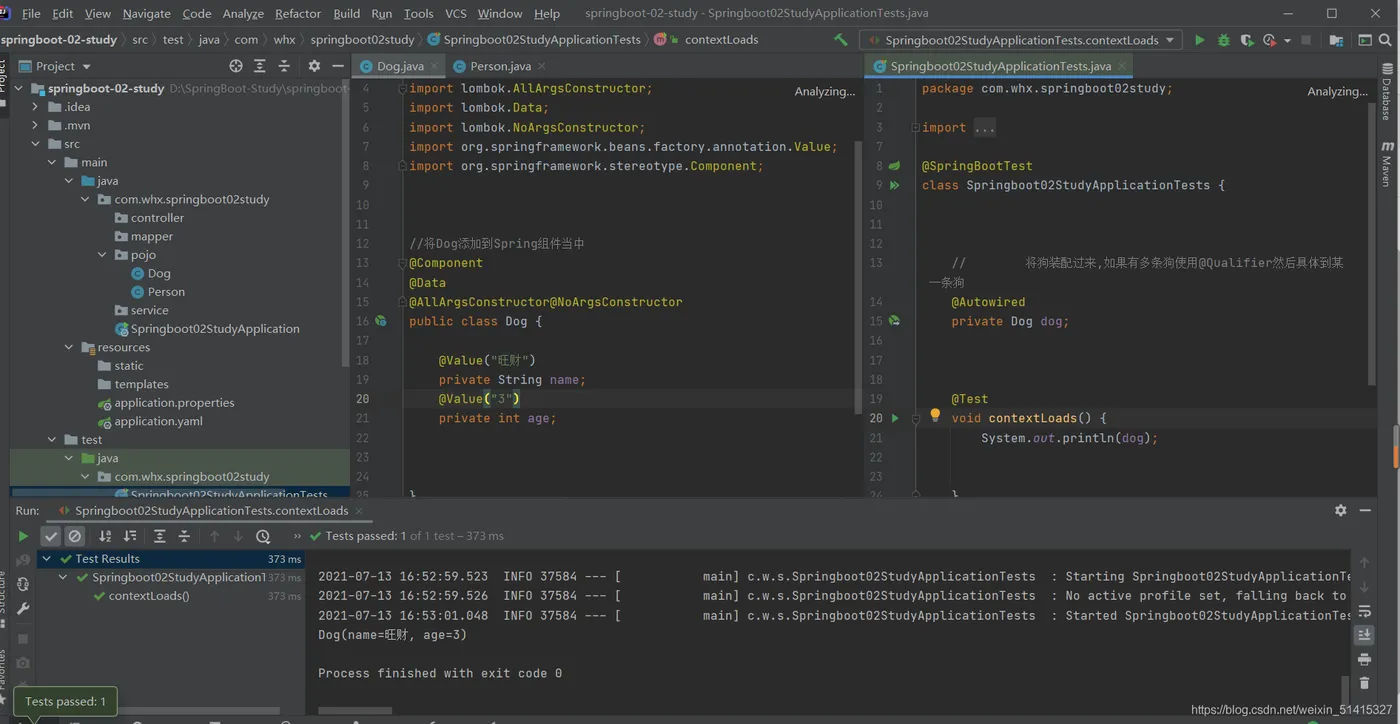This screenshot has width=1400, height=724.
Task: Click the contextLoads breadcrumb
Action: (721, 40)
